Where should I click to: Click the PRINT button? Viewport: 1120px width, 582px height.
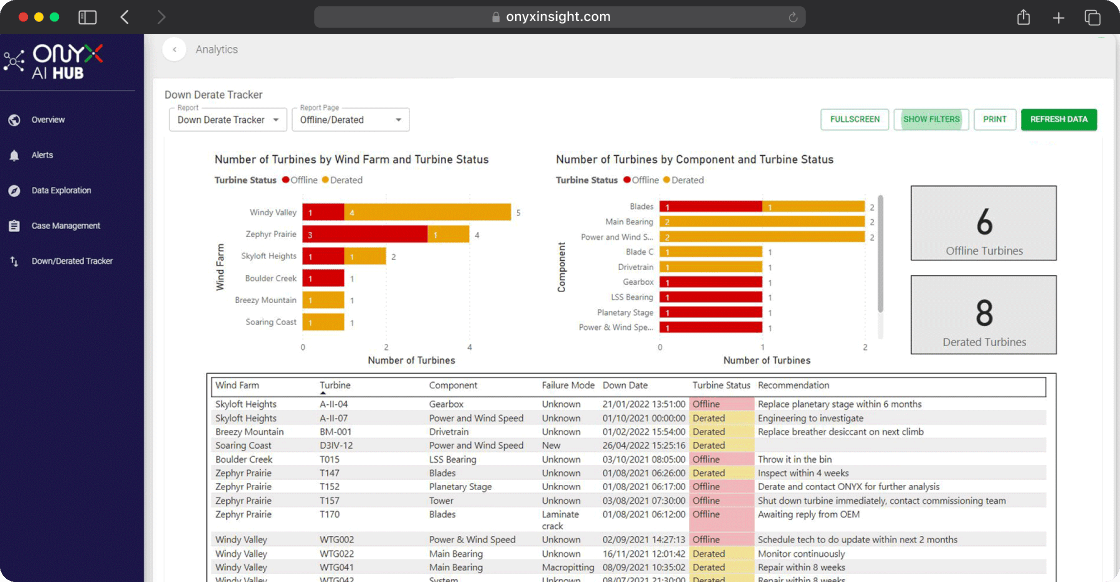click(x=994, y=119)
